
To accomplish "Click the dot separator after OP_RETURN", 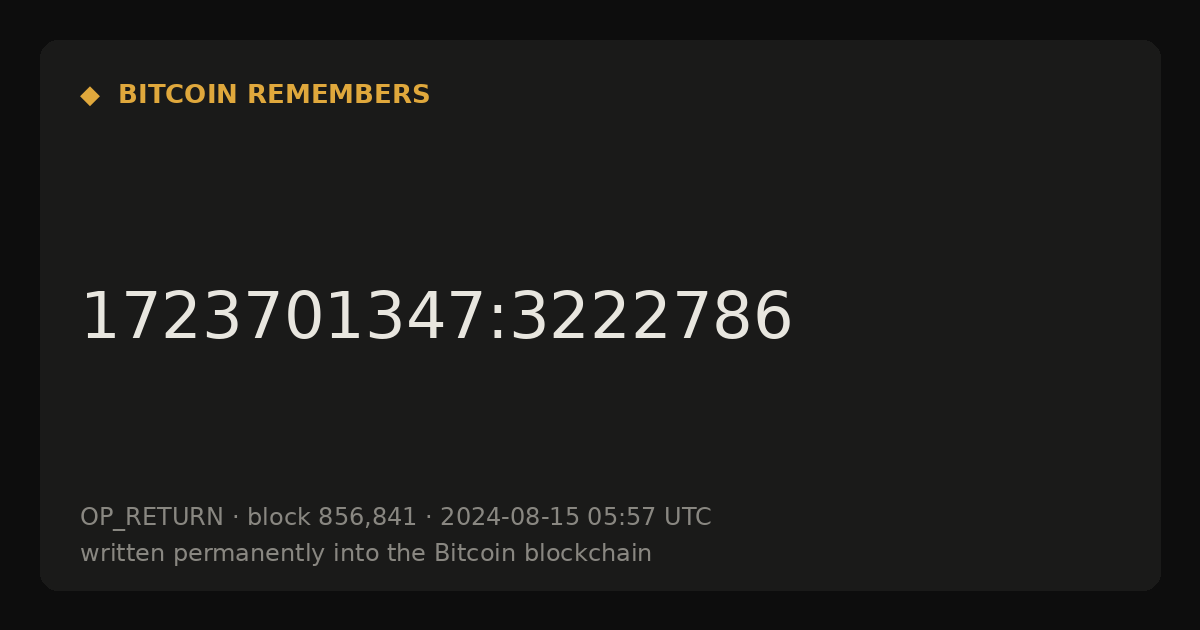I will 235,518.
